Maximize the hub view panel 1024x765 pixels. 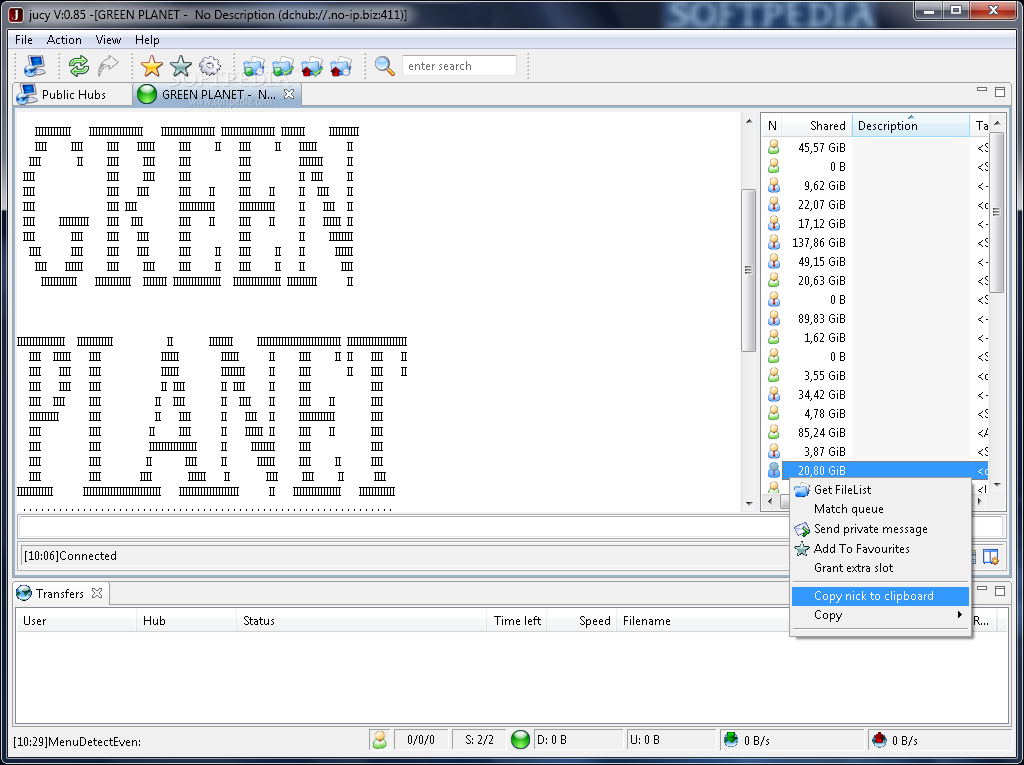pyautogui.click(x=1000, y=91)
